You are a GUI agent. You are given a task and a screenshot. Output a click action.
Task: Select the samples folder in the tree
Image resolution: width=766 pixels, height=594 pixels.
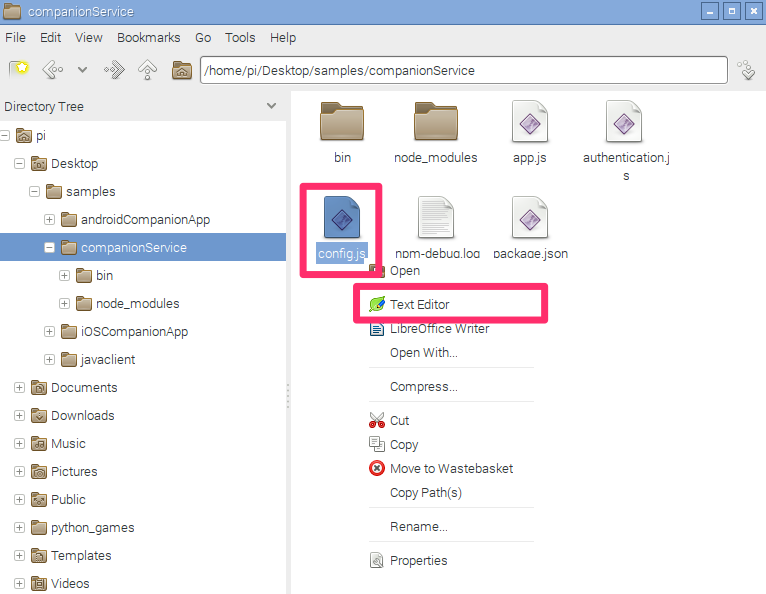pos(81,191)
